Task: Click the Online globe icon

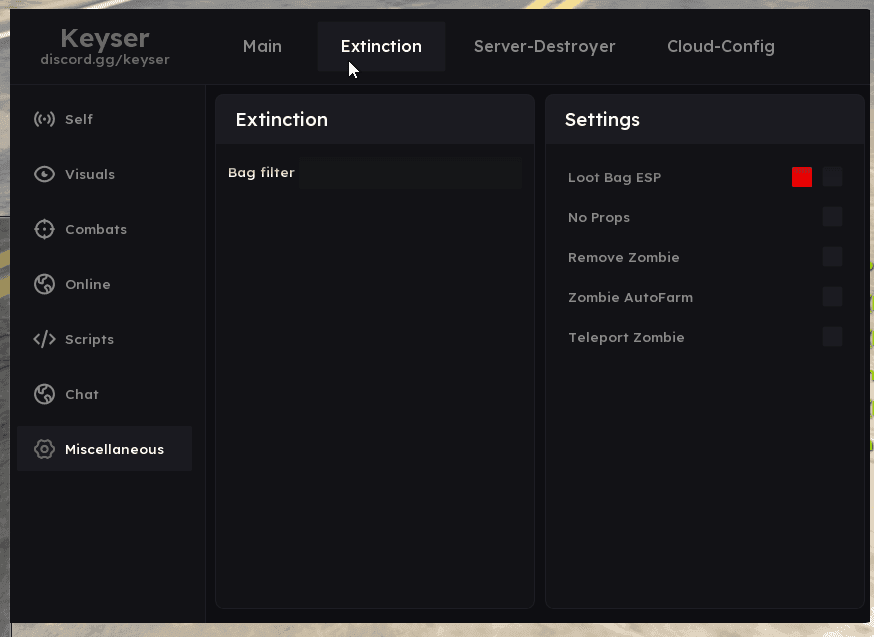Action: pos(44,285)
